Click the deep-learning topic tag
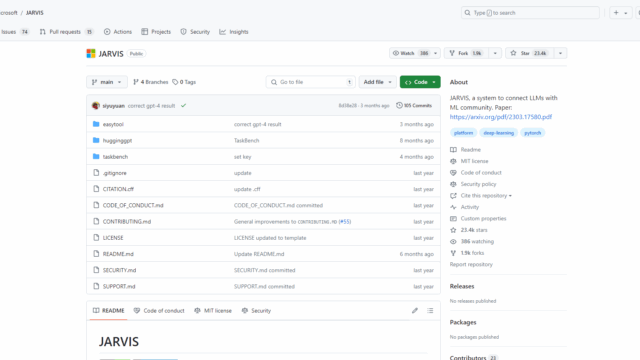The height and width of the screenshot is (360, 640). click(x=498, y=133)
